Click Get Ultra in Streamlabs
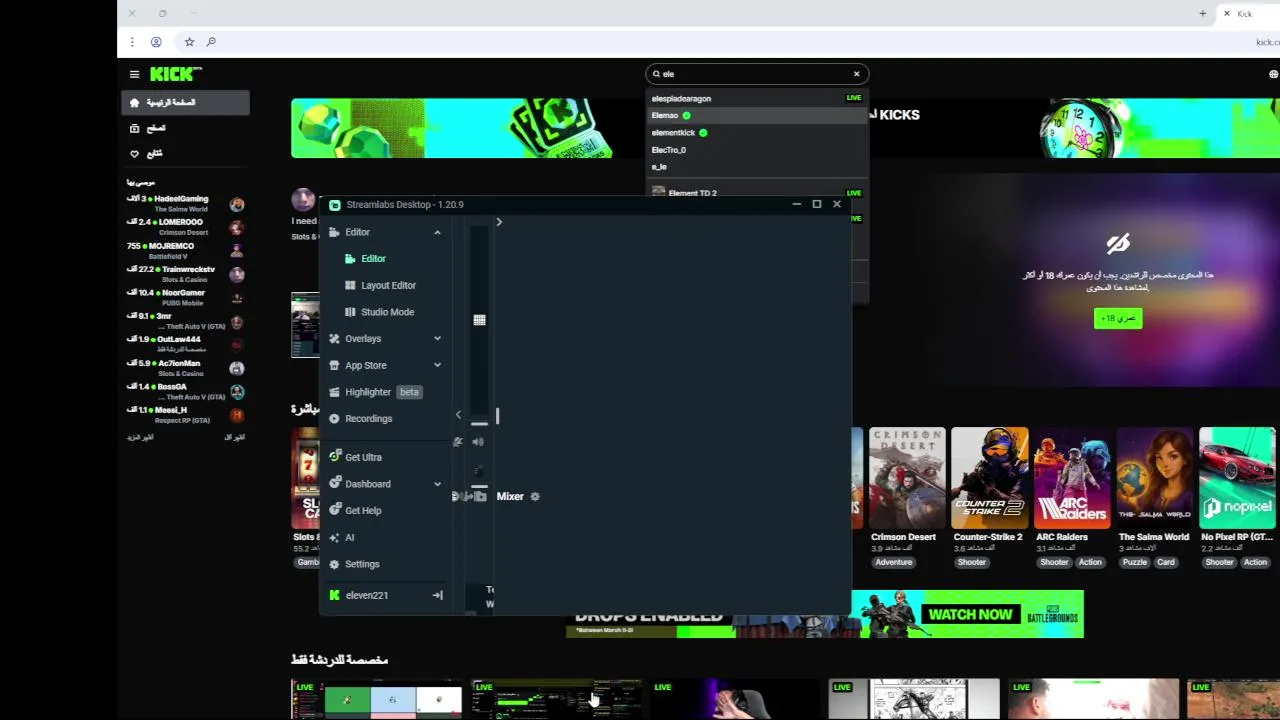The image size is (1280, 720). click(363, 457)
